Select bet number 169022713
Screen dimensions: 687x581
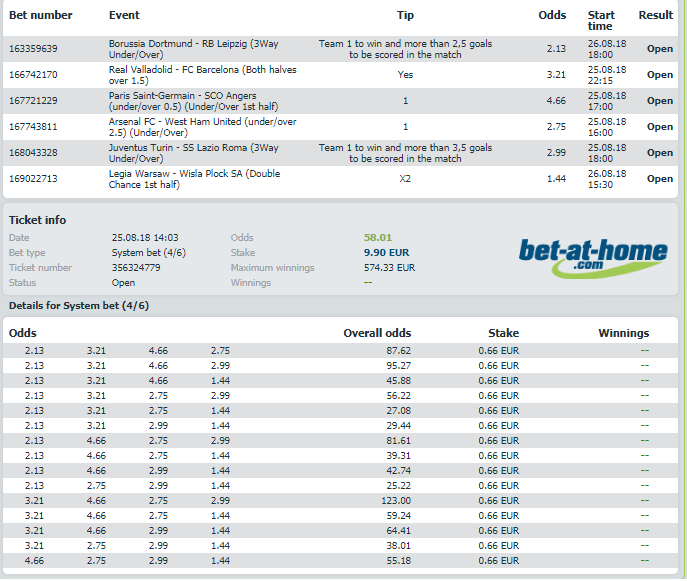(33, 179)
